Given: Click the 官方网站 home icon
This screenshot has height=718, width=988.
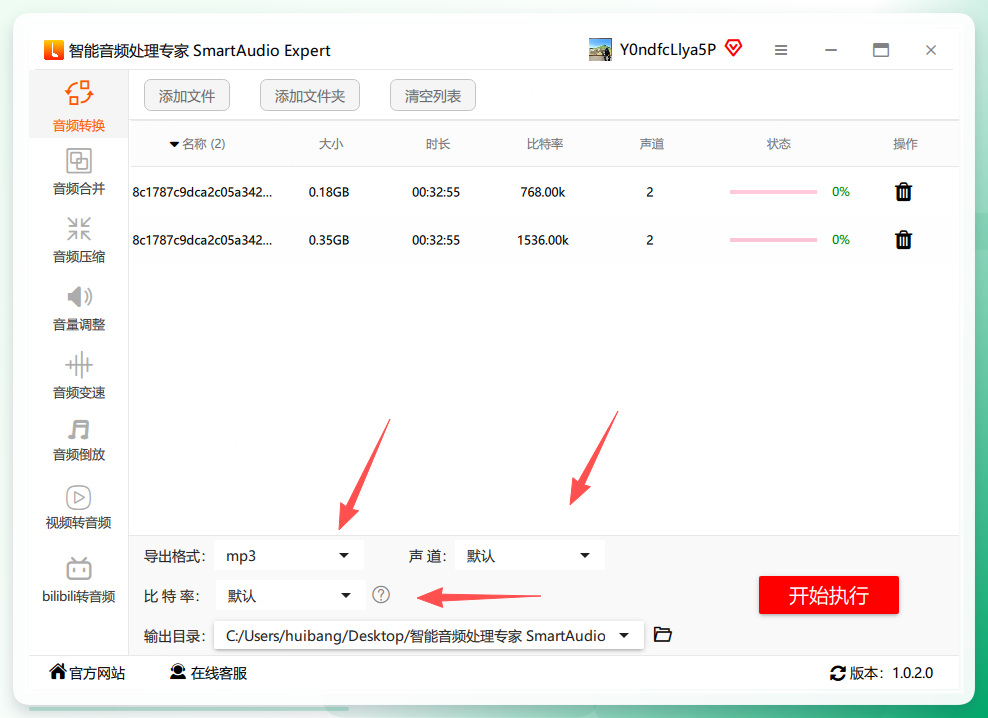Looking at the screenshot, I should [57, 672].
